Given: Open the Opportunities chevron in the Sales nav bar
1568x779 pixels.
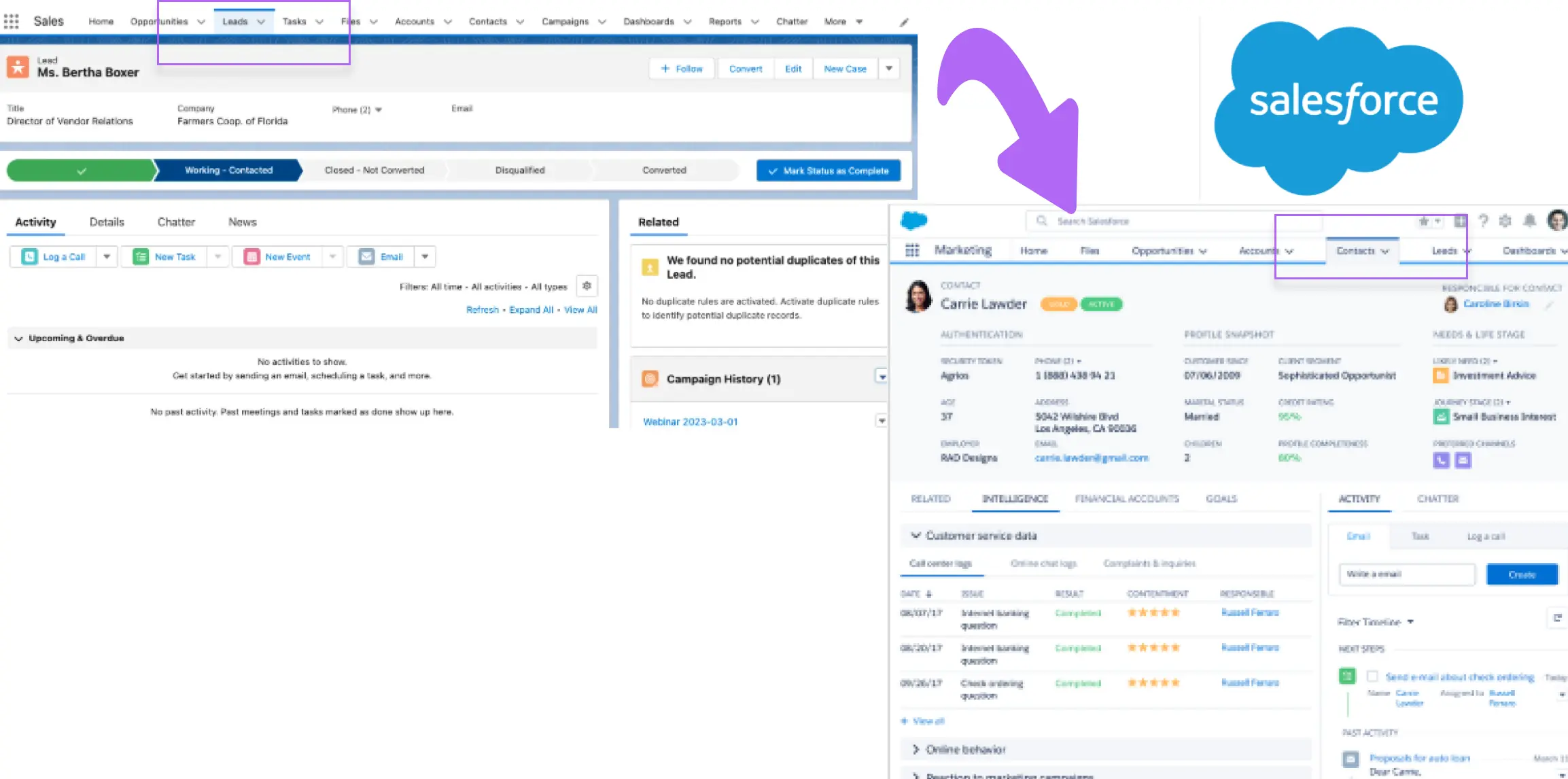Looking at the screenshot, I should coord(201,22).
